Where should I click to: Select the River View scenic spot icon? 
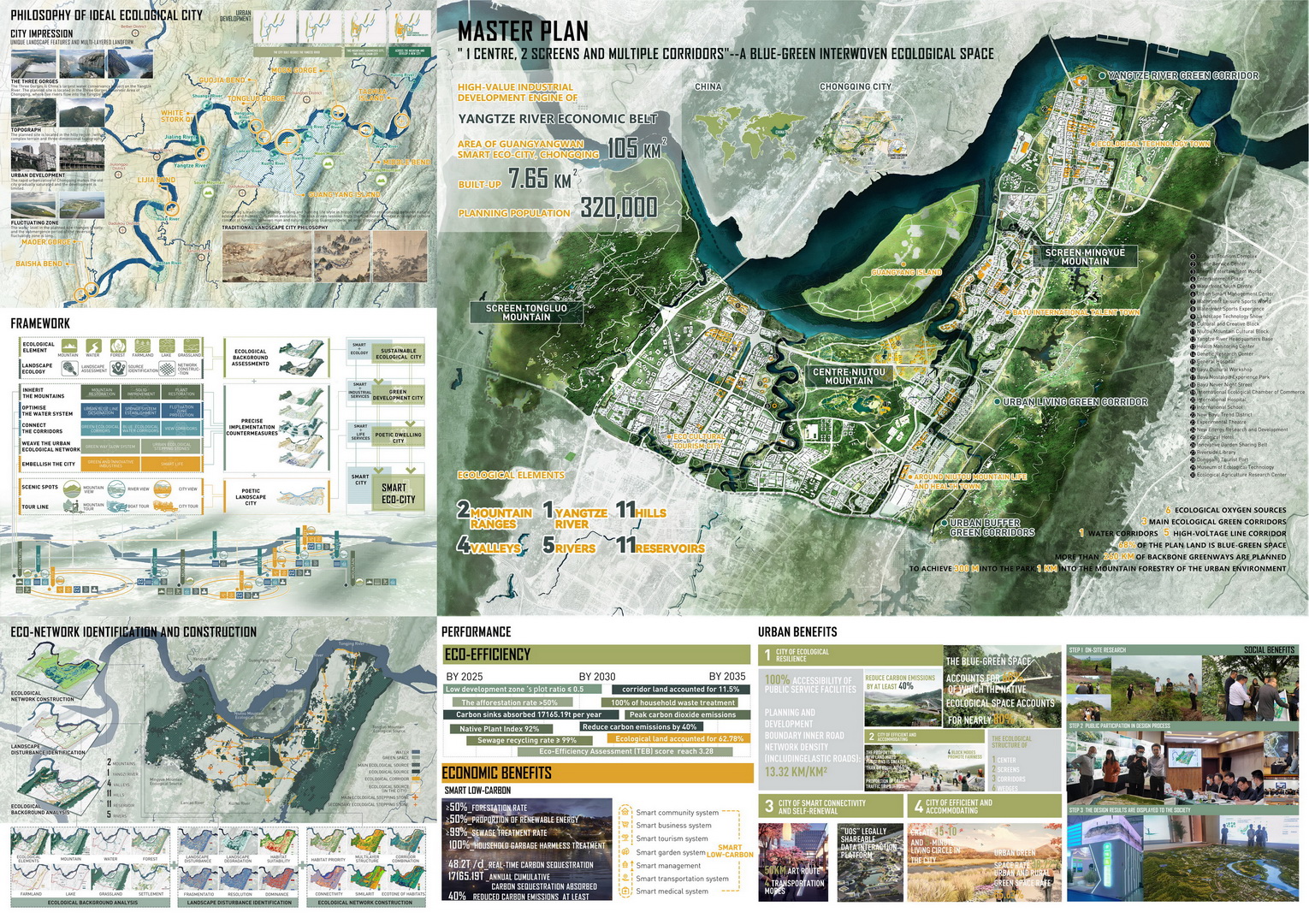click(x=117, y=489)
